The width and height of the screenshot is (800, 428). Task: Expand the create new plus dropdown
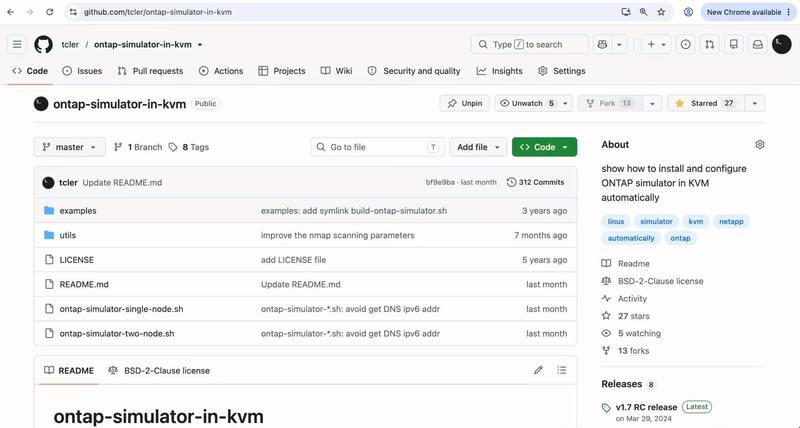point(656,44)
